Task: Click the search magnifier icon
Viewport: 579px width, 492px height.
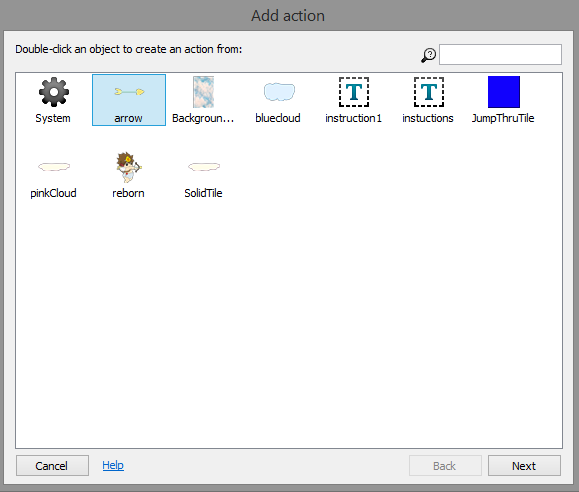Action: coord(428,55)
